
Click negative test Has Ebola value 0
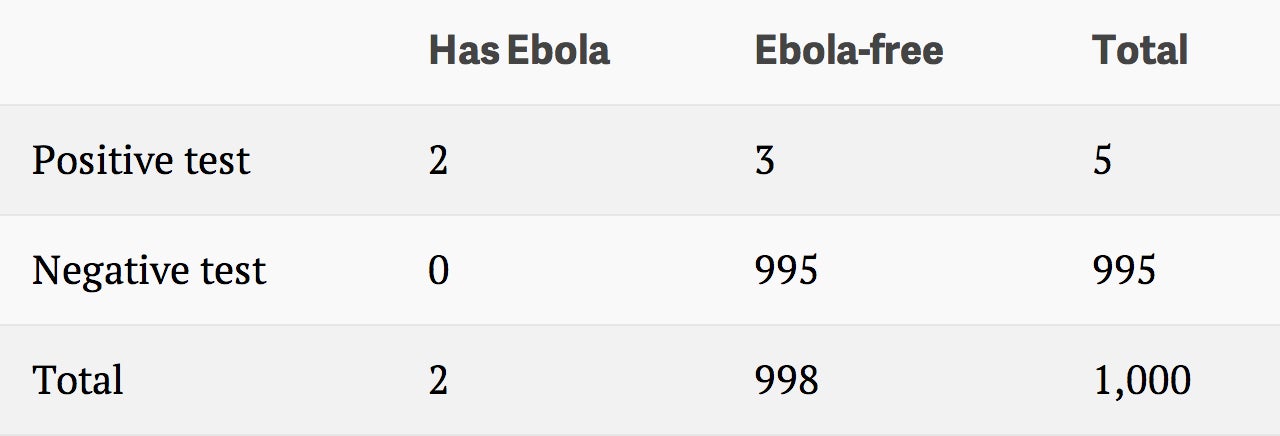[438, 271]
